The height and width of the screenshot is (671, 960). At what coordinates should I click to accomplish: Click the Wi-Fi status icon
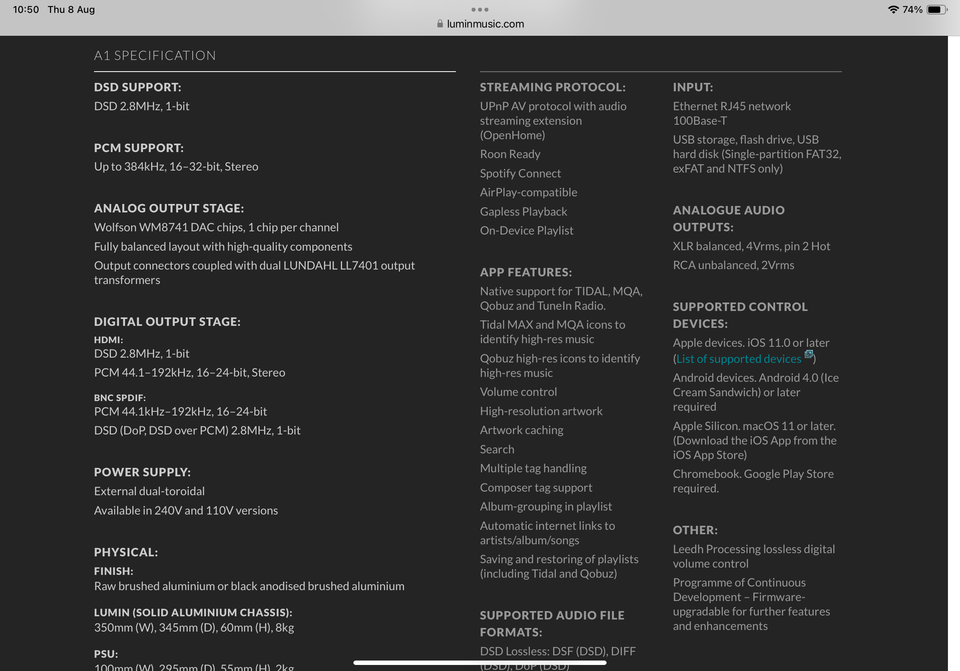tap(893, 9)
